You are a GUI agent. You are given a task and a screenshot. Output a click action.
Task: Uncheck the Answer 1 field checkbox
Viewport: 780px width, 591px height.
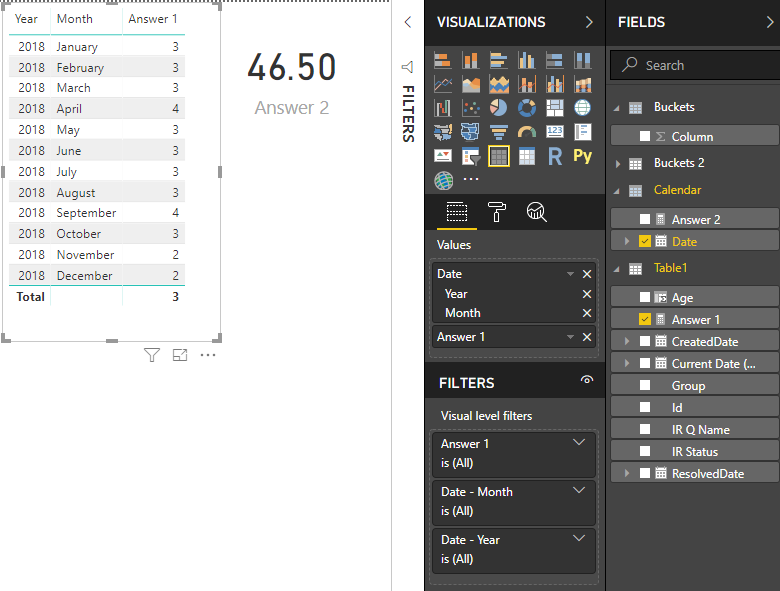click(x=645, y=319)
